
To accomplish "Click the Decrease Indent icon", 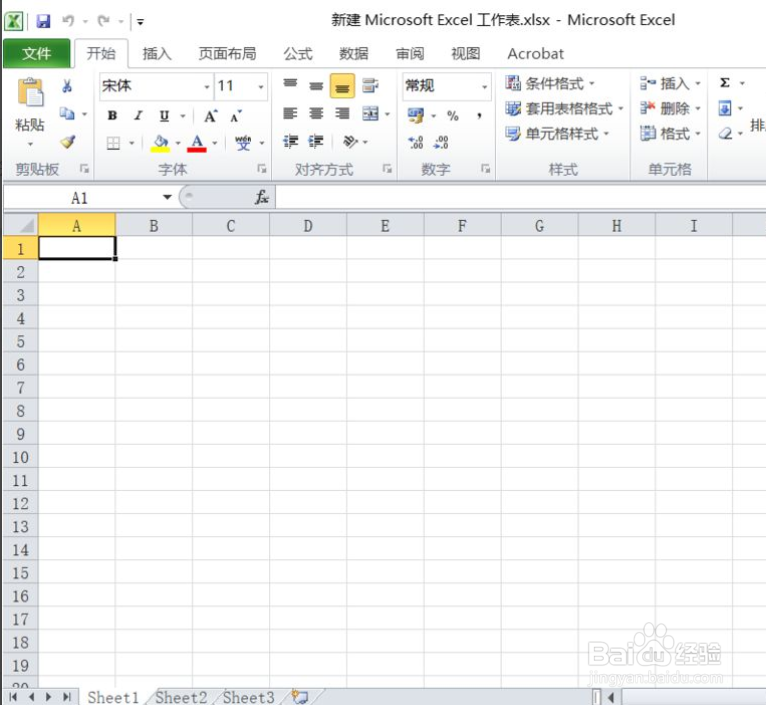I will click(290, 142).
